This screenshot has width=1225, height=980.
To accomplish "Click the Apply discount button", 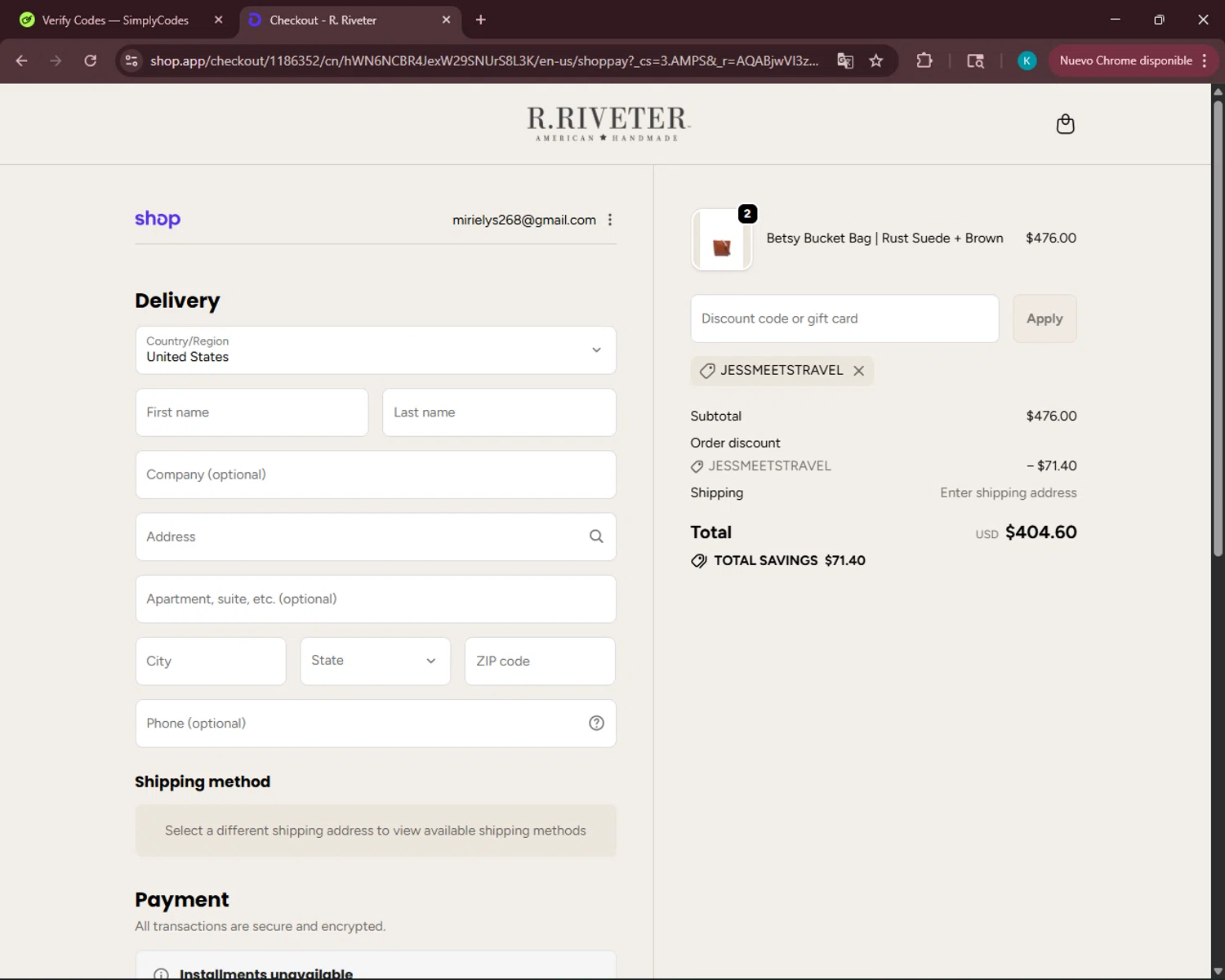I will coord(1045,318).
